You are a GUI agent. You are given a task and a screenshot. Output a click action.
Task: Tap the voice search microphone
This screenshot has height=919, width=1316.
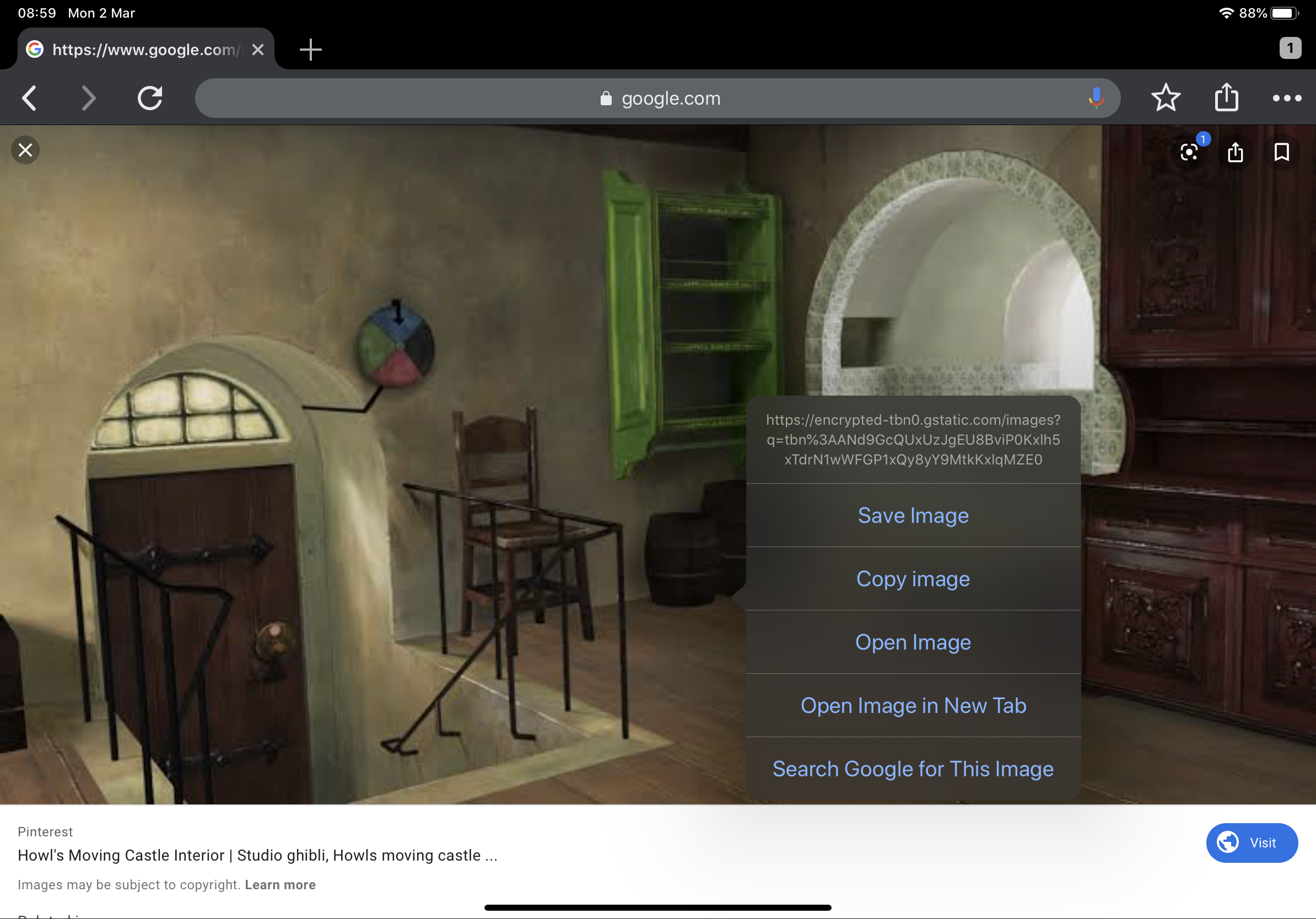(x=1096, y=98)
